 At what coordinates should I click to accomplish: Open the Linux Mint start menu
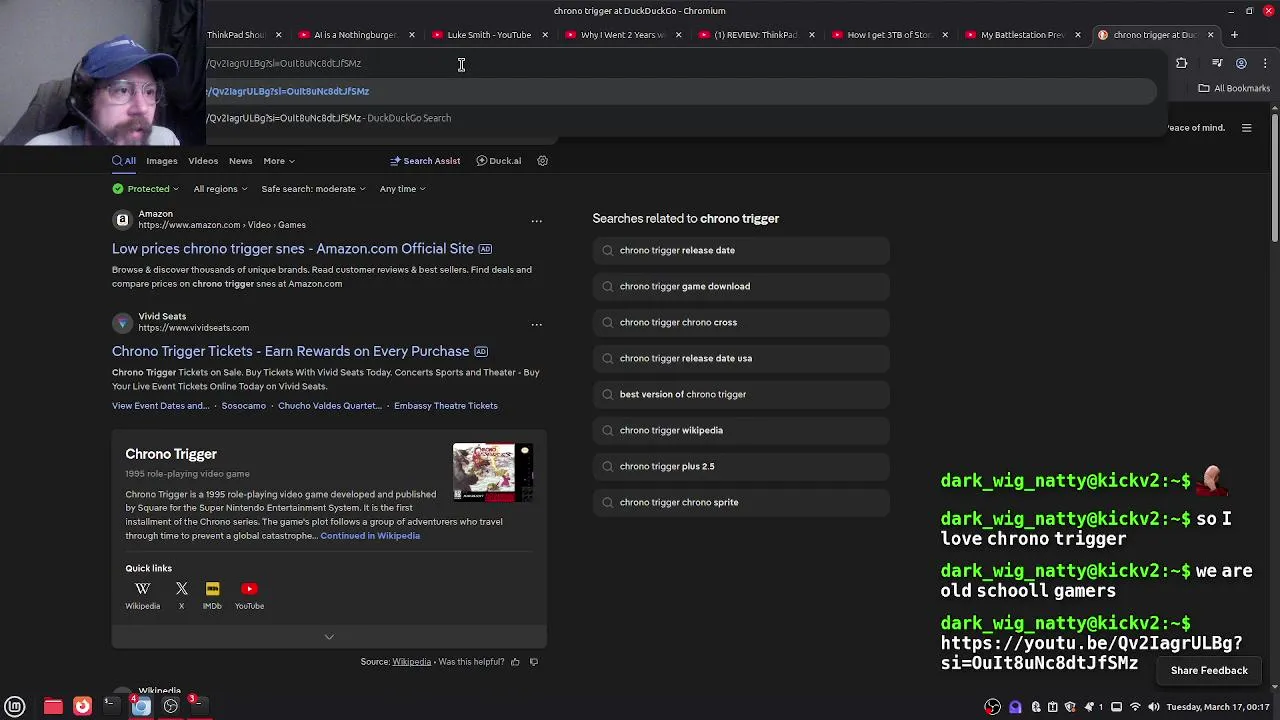click(15, 706)
